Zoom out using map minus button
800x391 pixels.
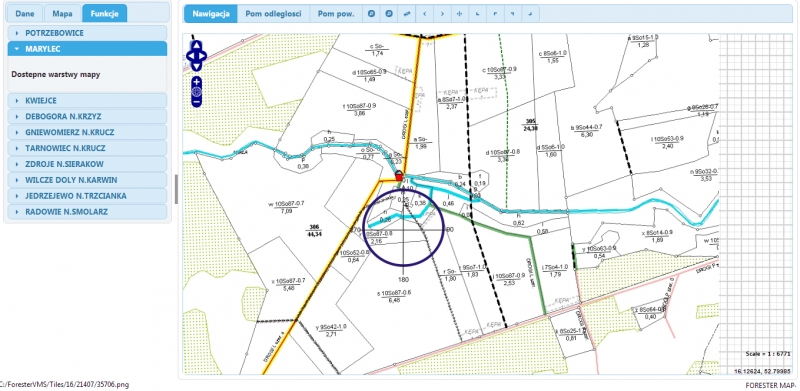click(x=196, y=102)
